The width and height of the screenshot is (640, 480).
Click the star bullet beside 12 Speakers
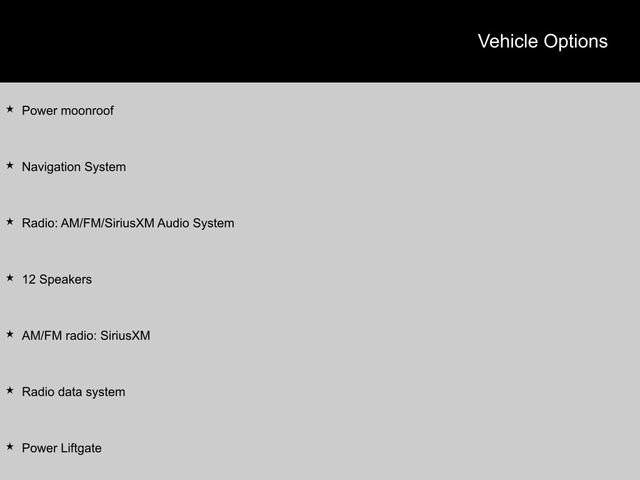click(10, 277)
